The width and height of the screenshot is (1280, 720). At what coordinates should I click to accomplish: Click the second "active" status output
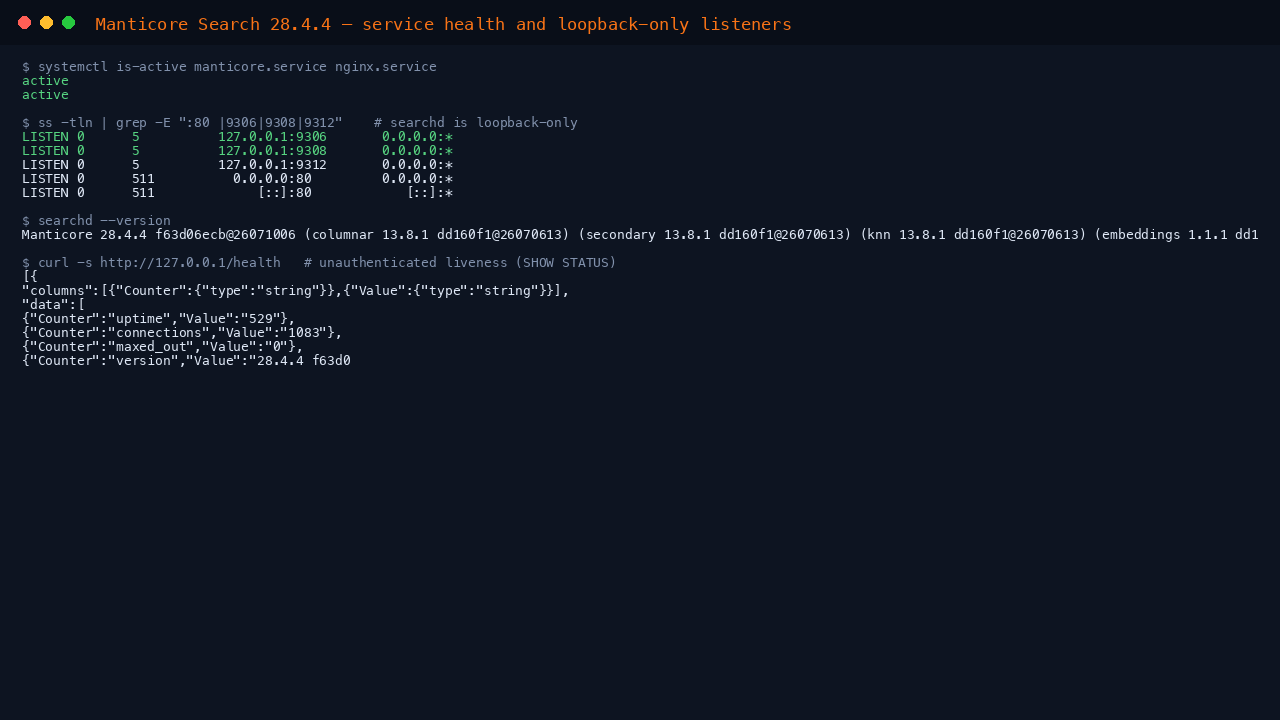45,95
